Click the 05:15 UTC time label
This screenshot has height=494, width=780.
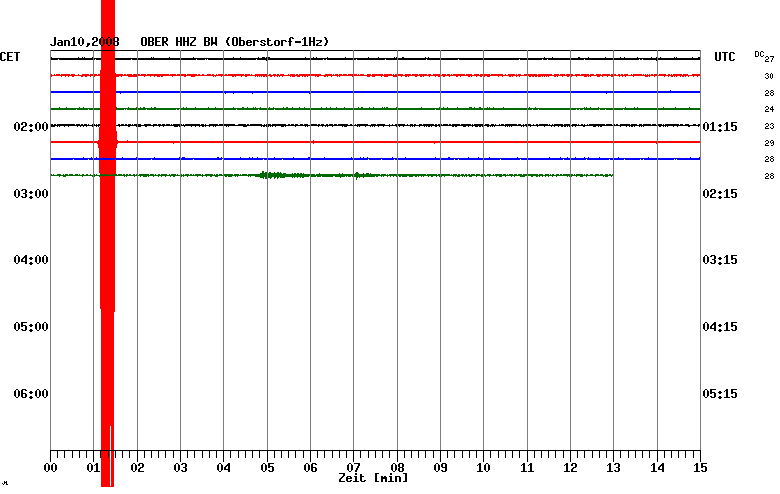click(720, 394)
